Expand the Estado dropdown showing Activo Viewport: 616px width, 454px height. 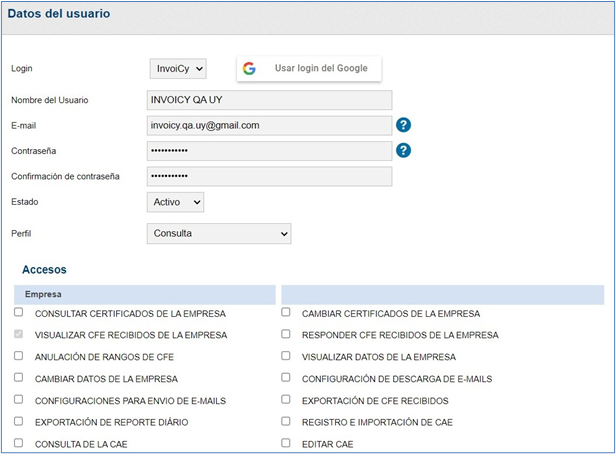pos(175,202)
